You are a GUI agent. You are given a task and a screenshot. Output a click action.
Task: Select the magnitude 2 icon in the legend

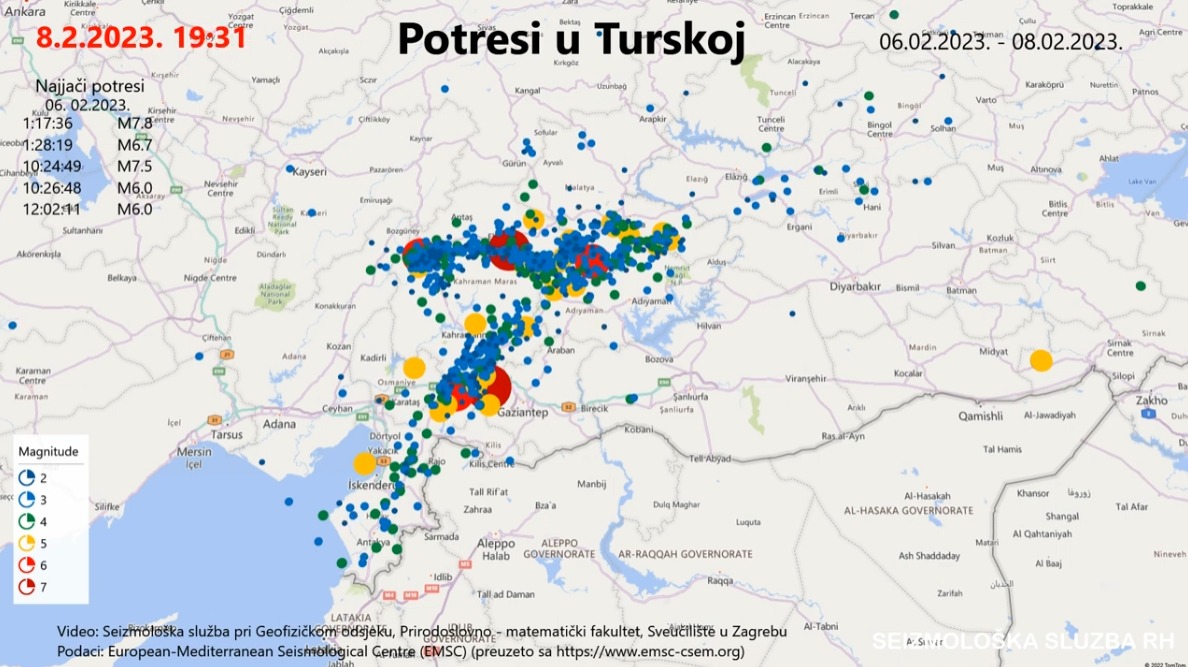pos(26,479)
